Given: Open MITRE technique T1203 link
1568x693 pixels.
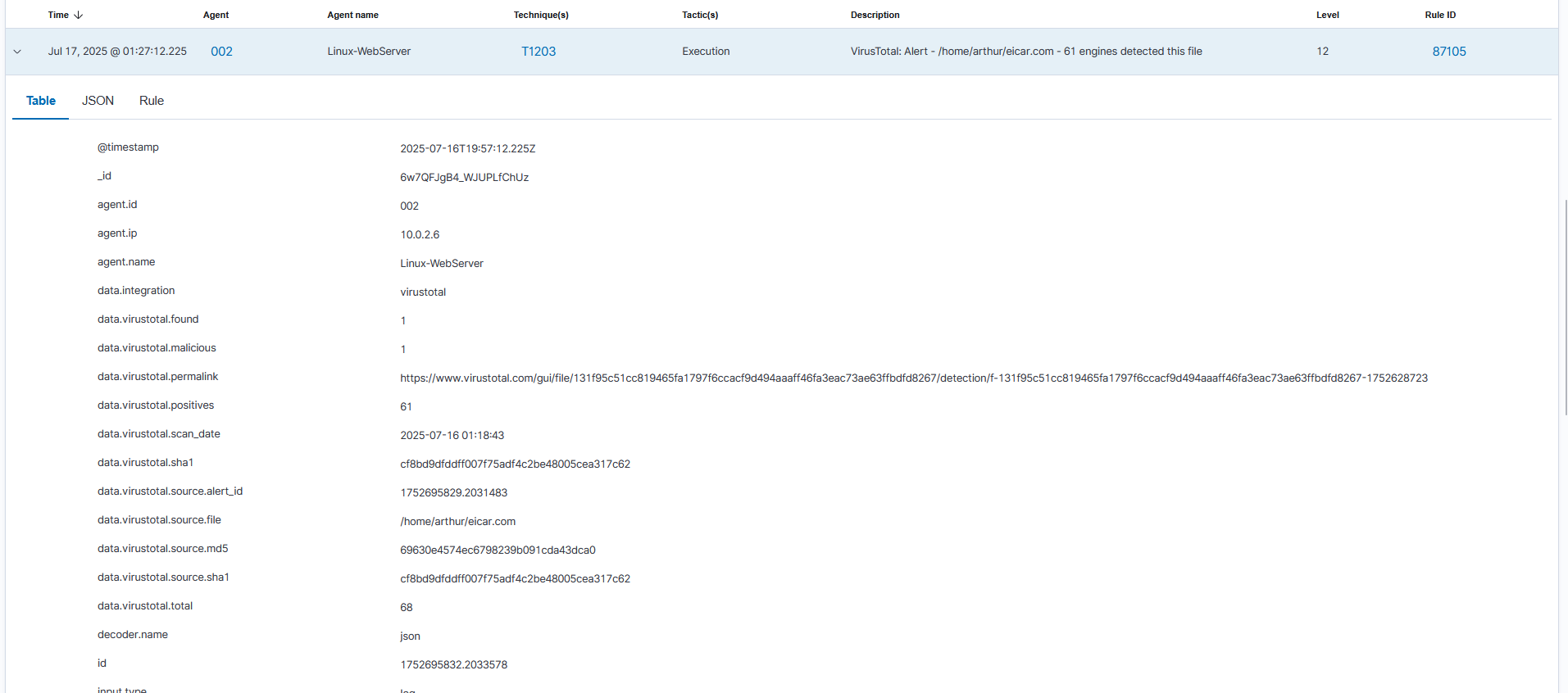Looking at the screenshot, I should point(539,52).
